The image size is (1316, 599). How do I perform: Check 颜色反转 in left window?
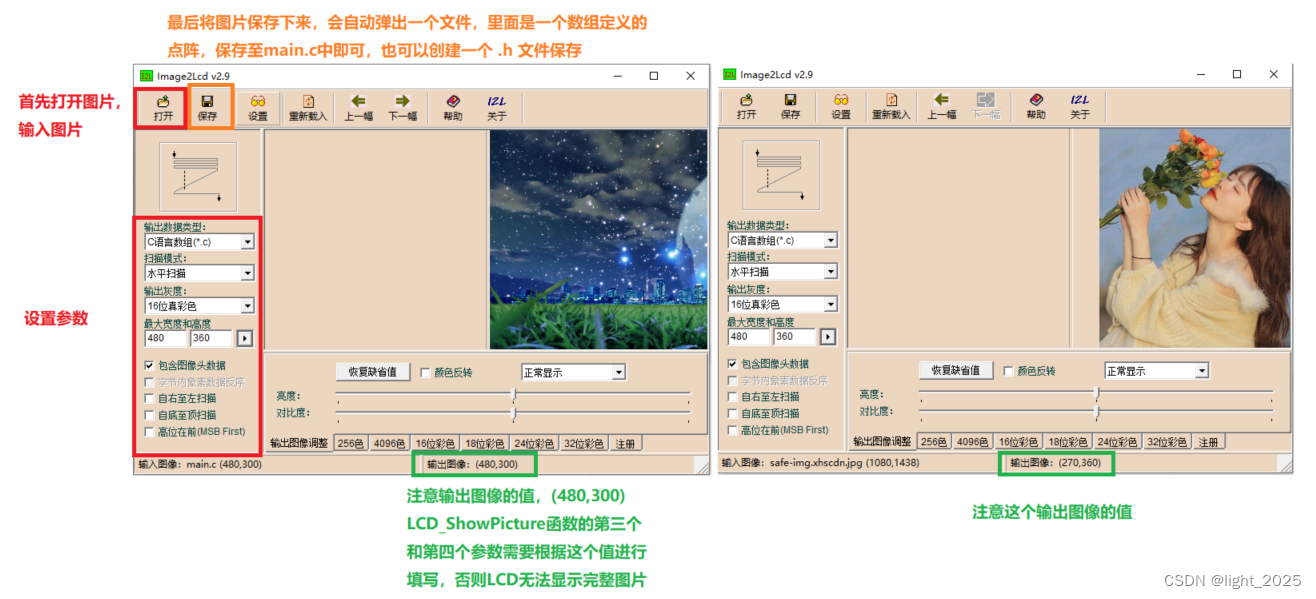pyautogui.click(x=425, y=372)
